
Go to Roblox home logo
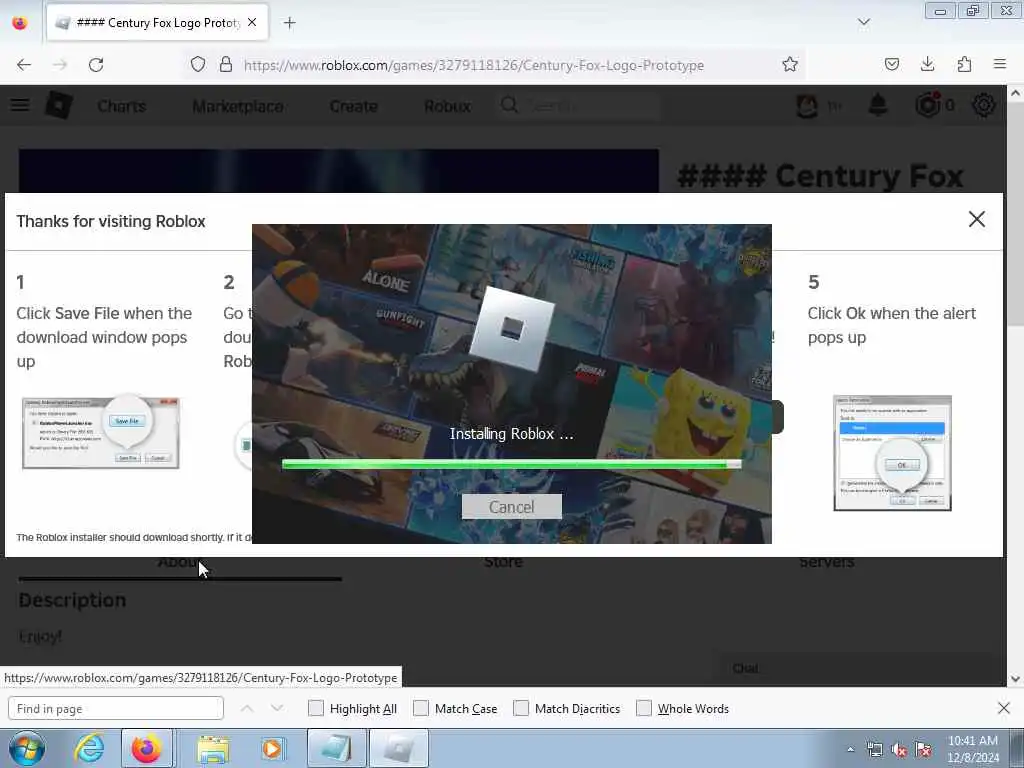59,105
